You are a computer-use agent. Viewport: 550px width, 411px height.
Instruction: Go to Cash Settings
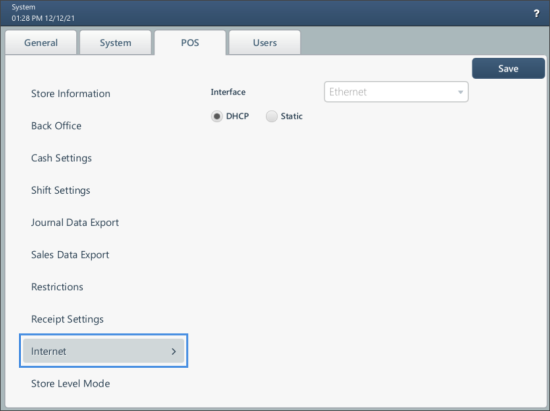pos(61,158)
